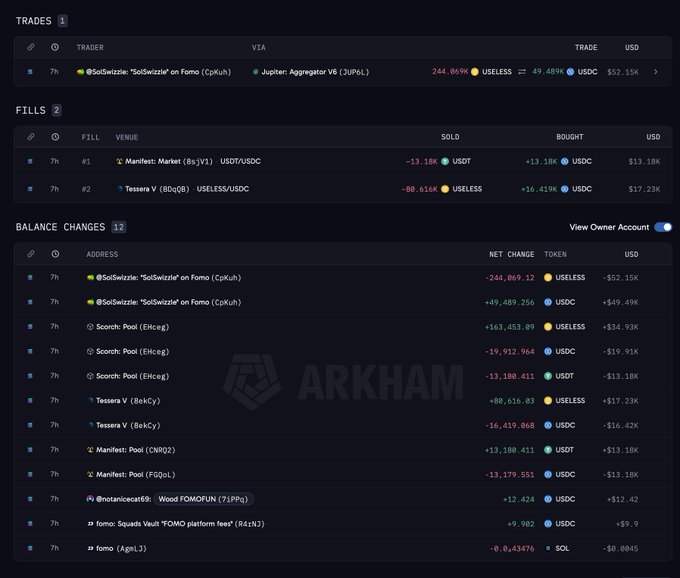Image resolution: width=680 pixels, height=578 pixels.
Task: Click the -244,069.12 net change value
Action: coord(510,278)
